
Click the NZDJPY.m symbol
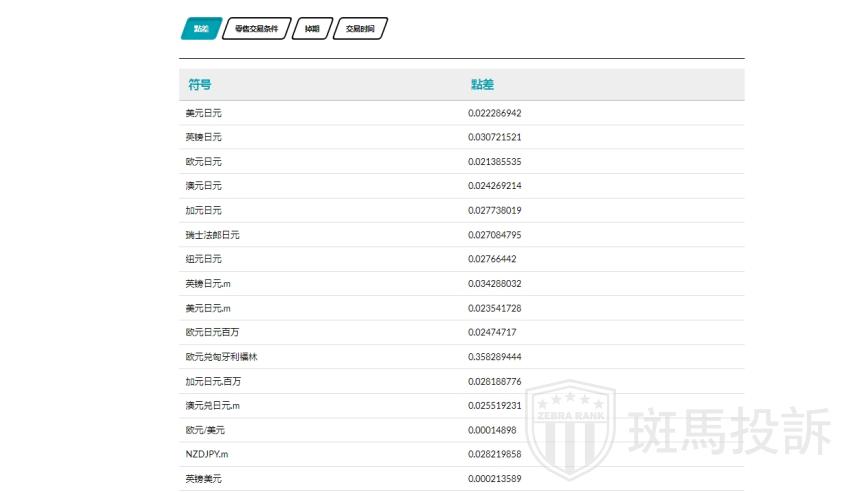point(207,454)
